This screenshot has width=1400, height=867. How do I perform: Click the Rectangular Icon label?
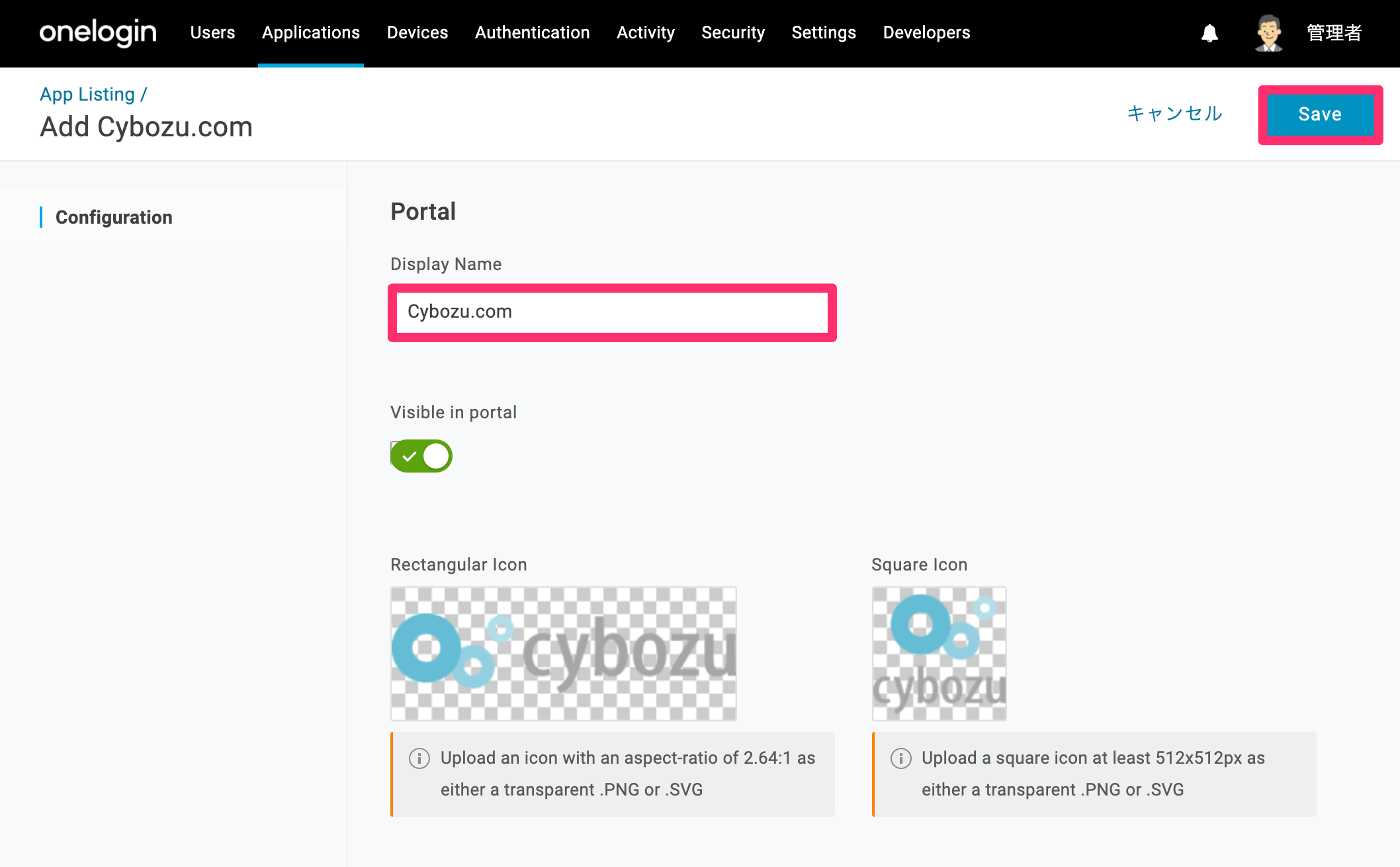459,565
